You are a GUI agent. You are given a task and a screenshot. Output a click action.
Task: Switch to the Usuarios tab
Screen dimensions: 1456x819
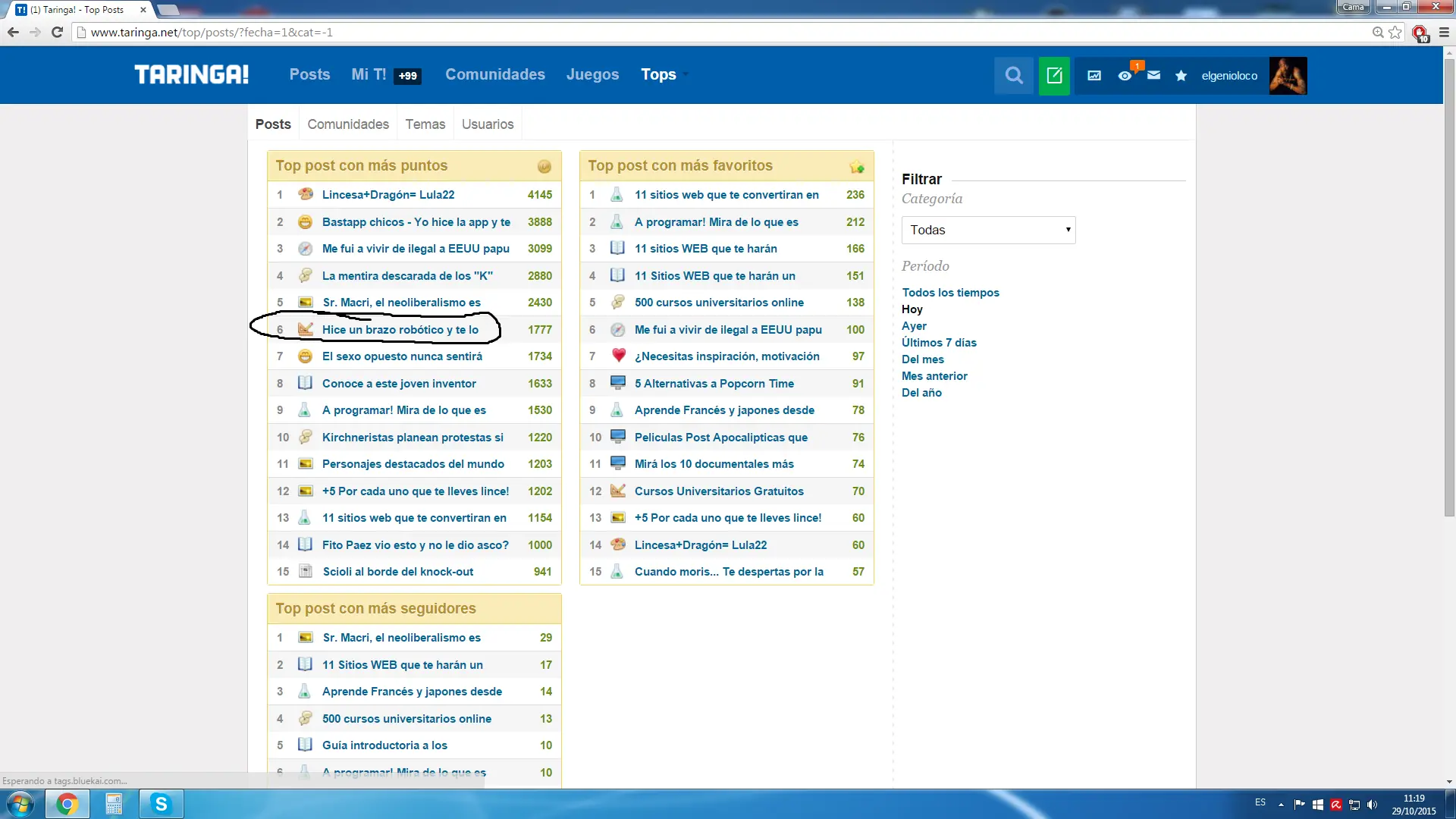tap(488, 124)
